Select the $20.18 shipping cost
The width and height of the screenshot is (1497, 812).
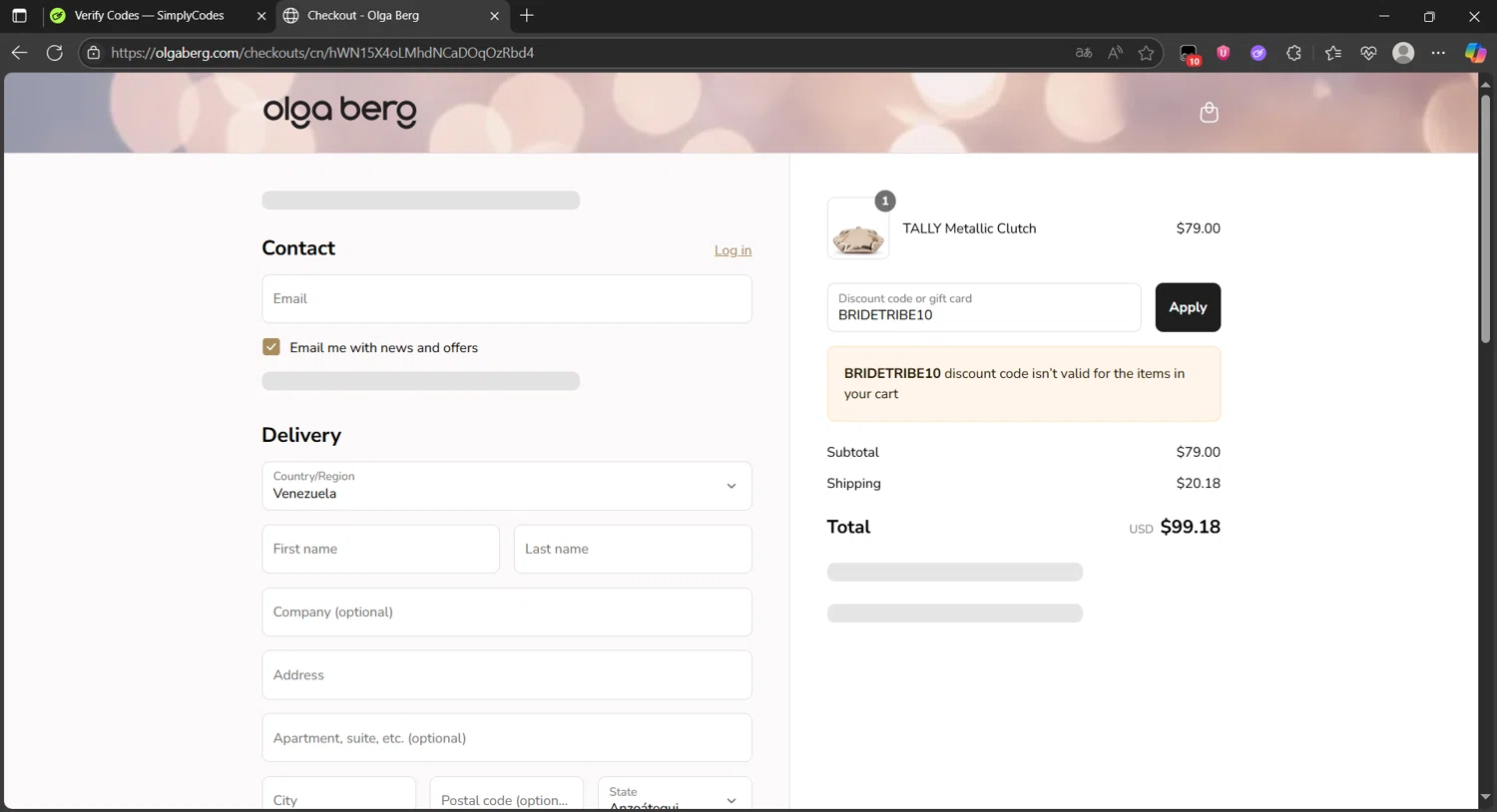pyautogui.click(x=1198, y=483)
